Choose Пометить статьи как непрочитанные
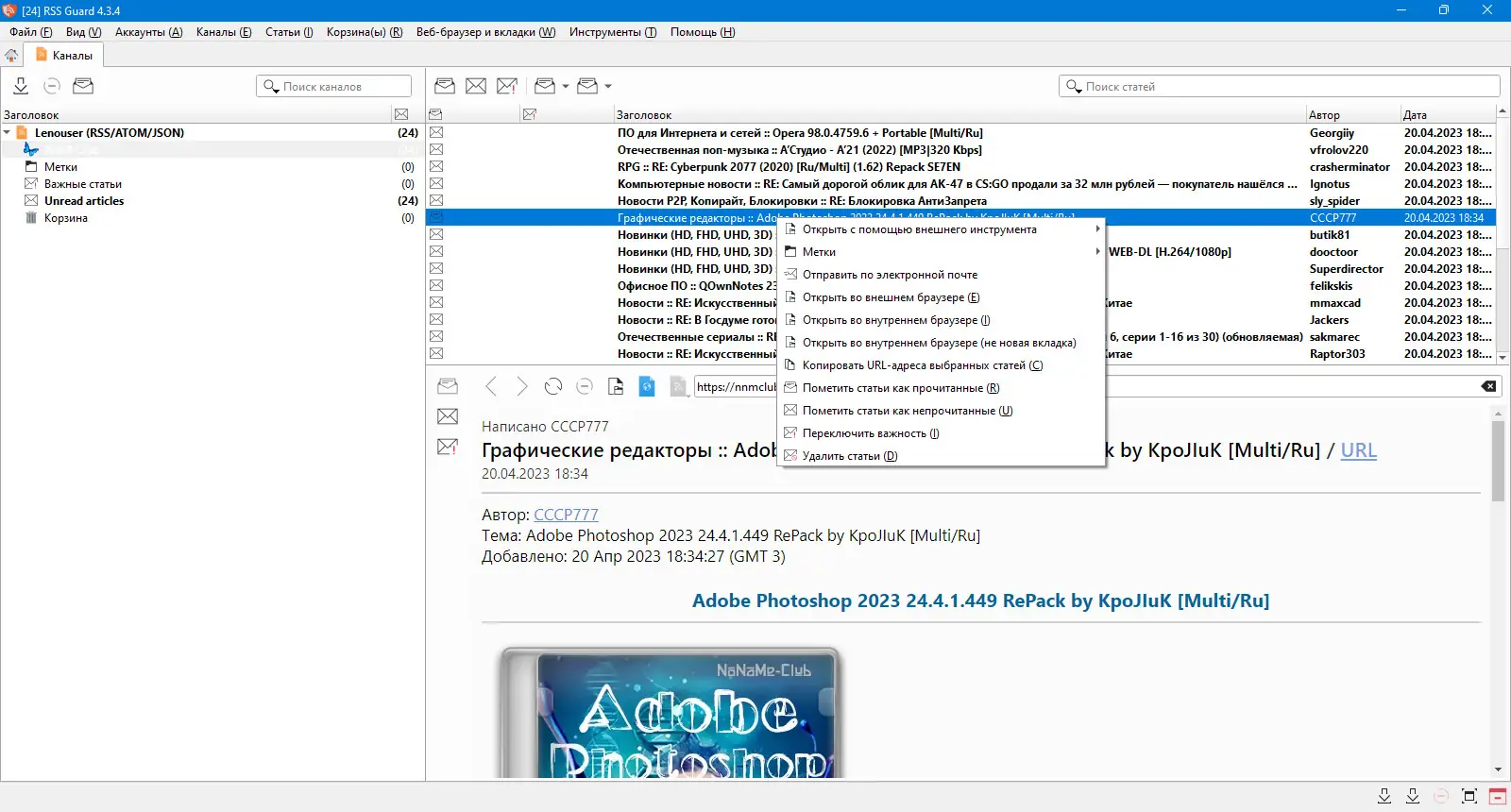Image resolution: width=1511 pixels, height=812 pixels. [x=941, y=411]
